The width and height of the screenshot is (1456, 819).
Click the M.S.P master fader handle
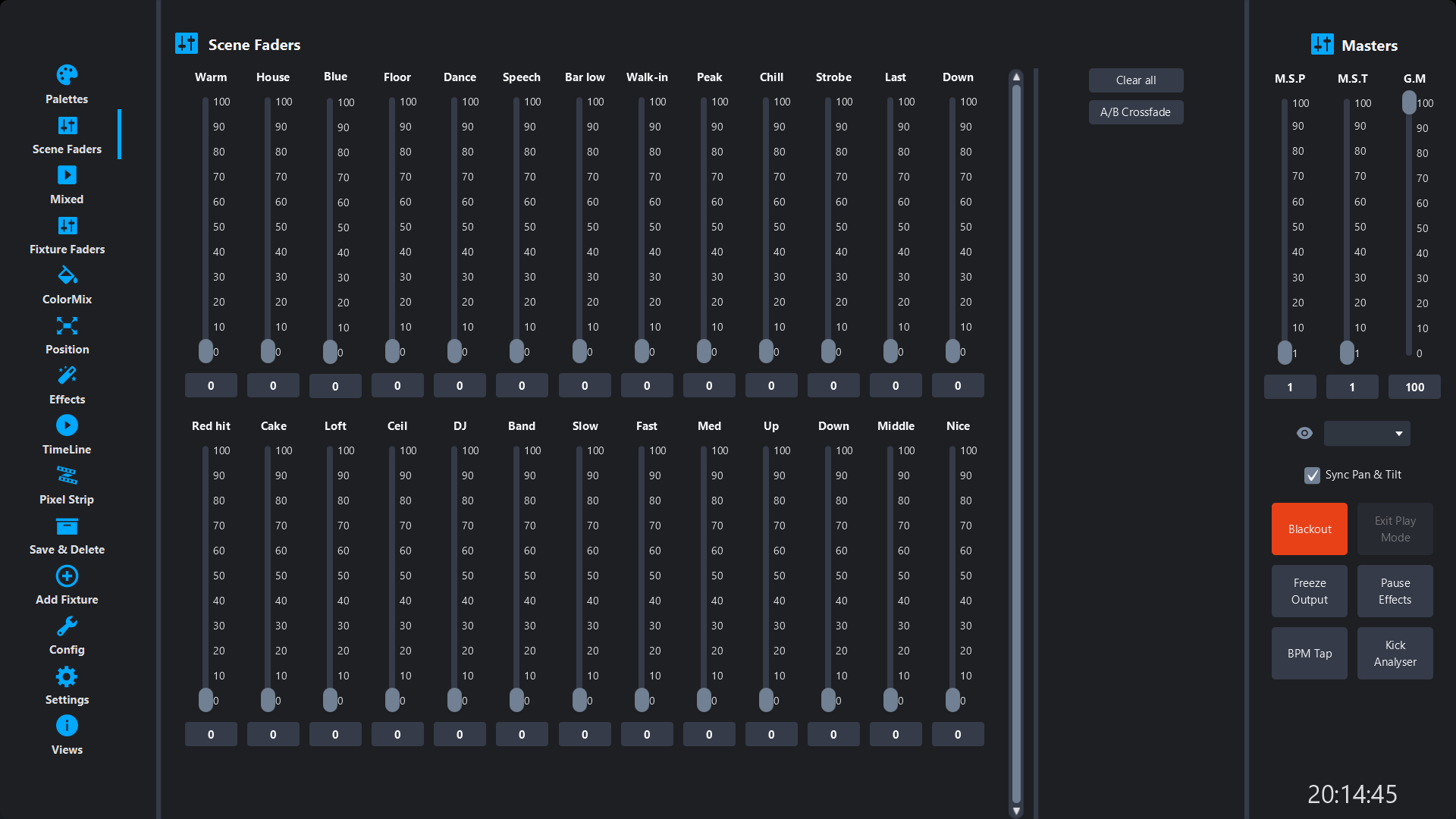[1285, 353]
